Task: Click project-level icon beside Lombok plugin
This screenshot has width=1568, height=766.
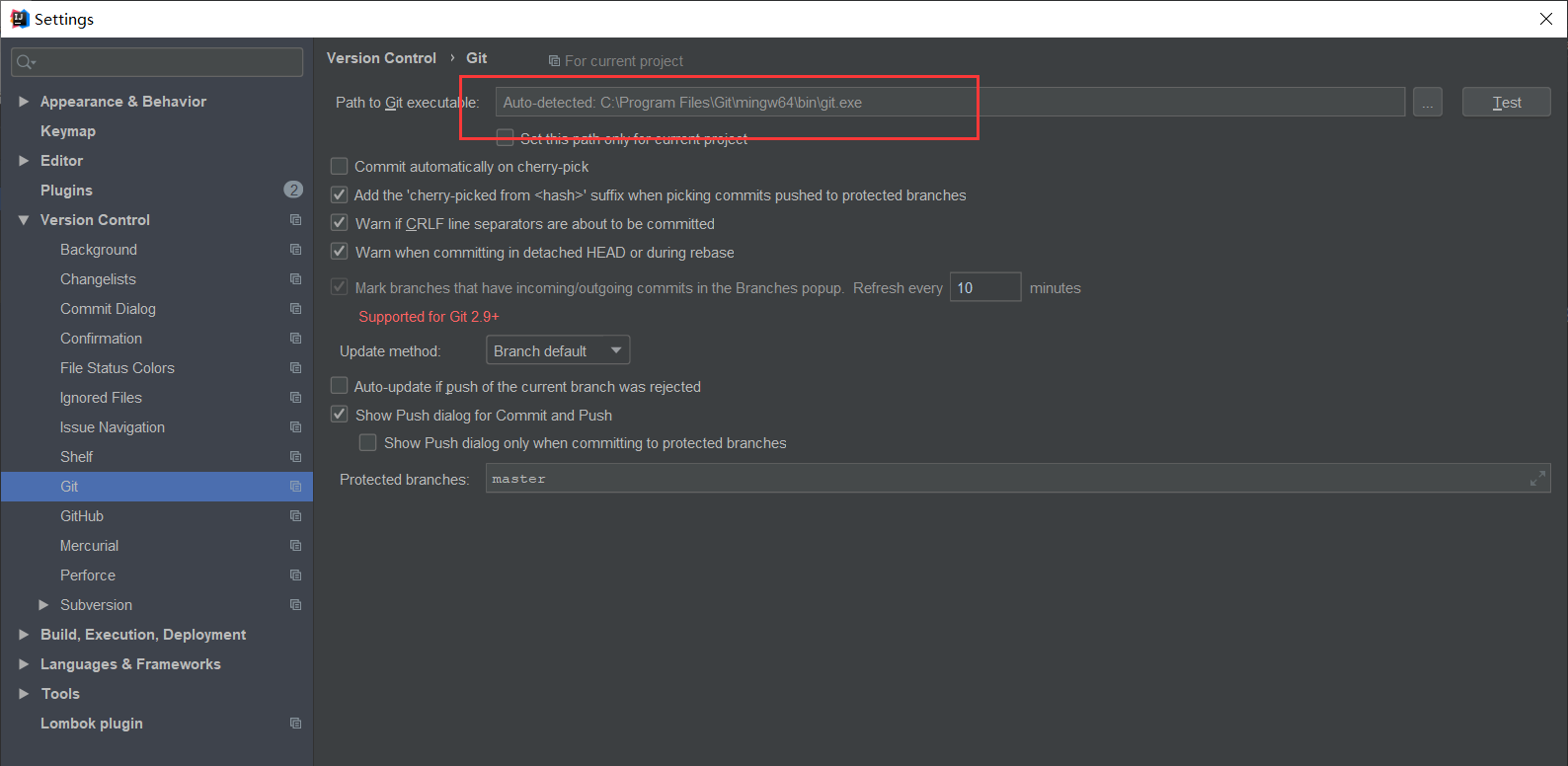Action: click(x=295, y=724)
